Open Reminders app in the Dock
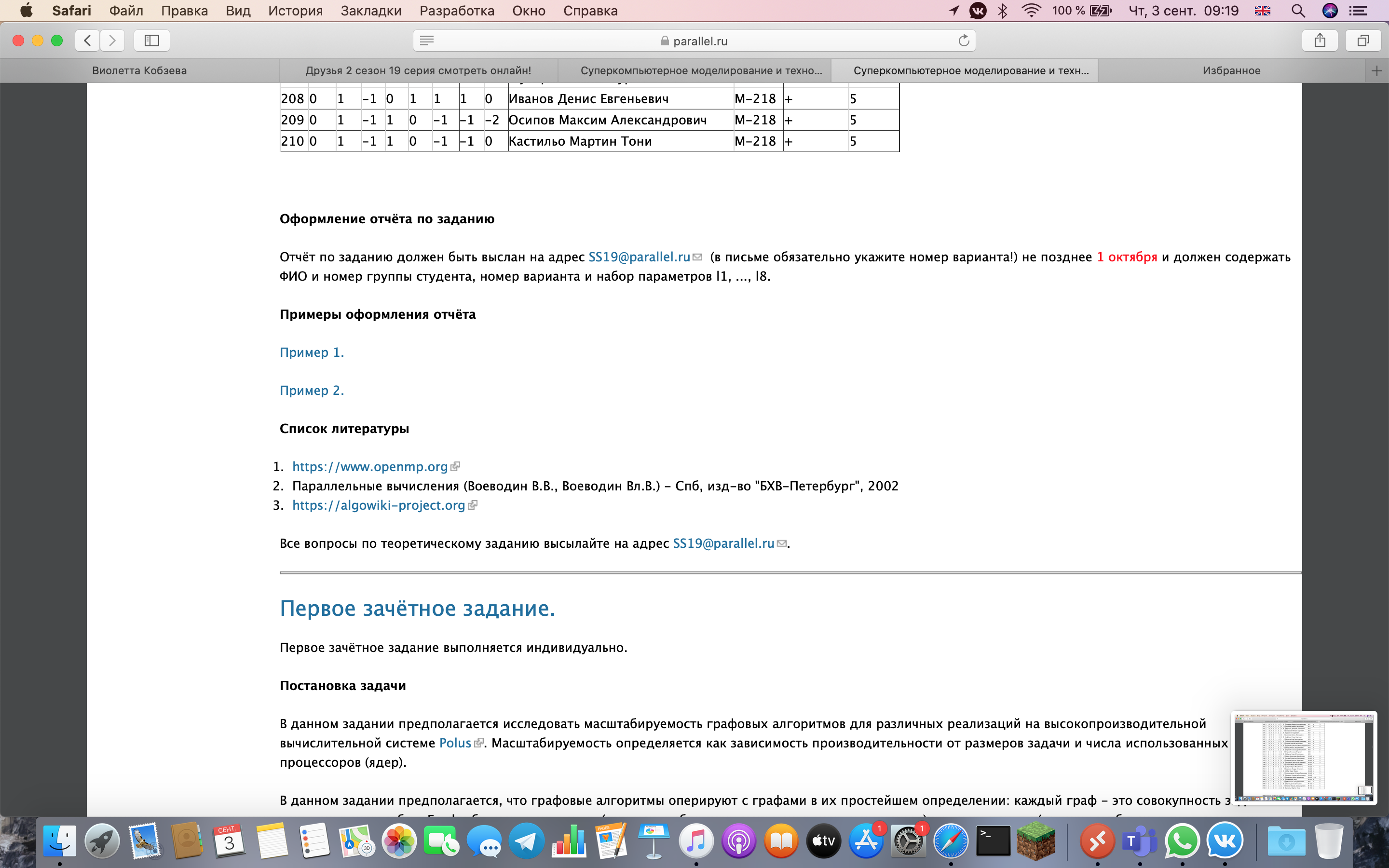This screenshot has width=1389, height=868. pyautogui.click(x=314, y=841)
